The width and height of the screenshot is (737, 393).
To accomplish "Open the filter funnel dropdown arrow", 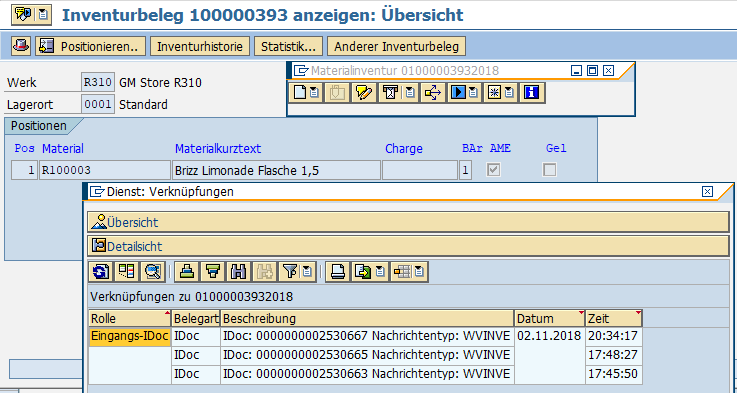I will (x=307, y=272).
